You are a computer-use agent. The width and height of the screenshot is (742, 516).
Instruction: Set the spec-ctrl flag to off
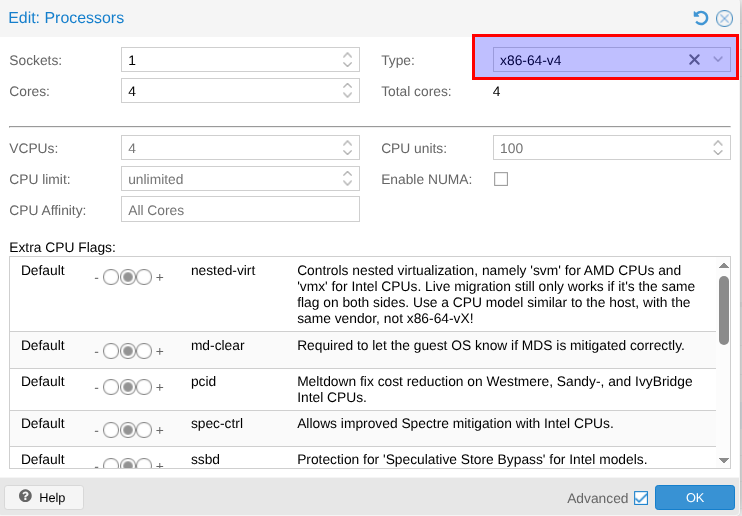point(111,430)
